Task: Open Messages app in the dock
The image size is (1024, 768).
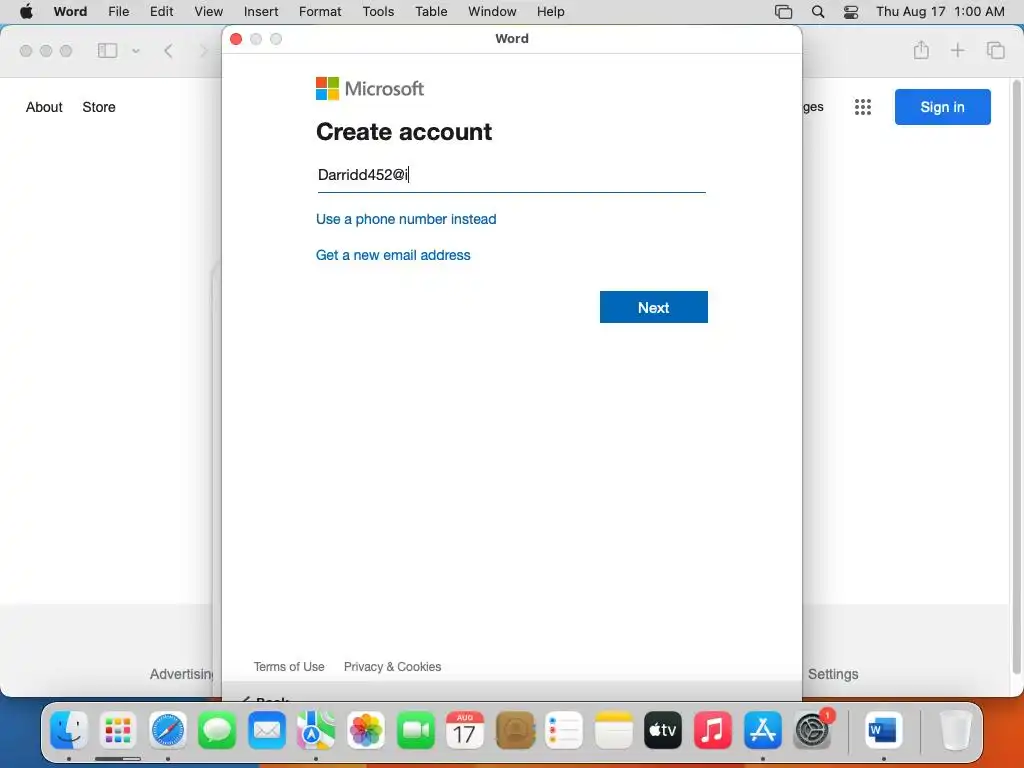Action: [217, 730]
